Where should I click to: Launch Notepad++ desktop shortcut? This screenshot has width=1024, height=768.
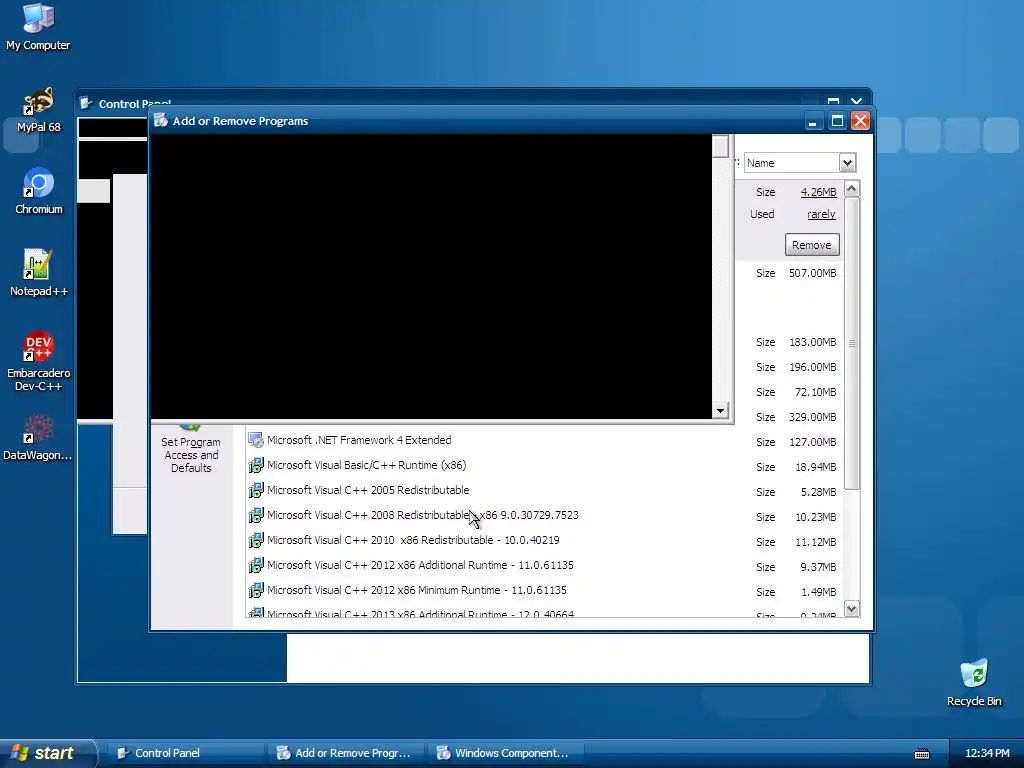tap(39, 274)
